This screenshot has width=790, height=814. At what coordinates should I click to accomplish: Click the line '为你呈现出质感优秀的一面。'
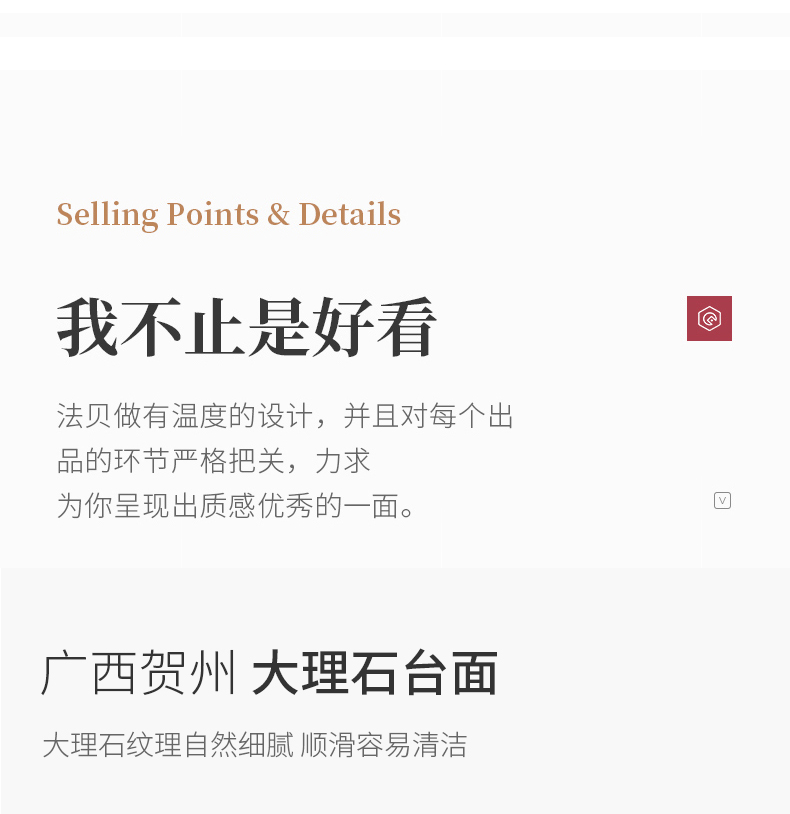pyautogui.click(x=236, y=506)
